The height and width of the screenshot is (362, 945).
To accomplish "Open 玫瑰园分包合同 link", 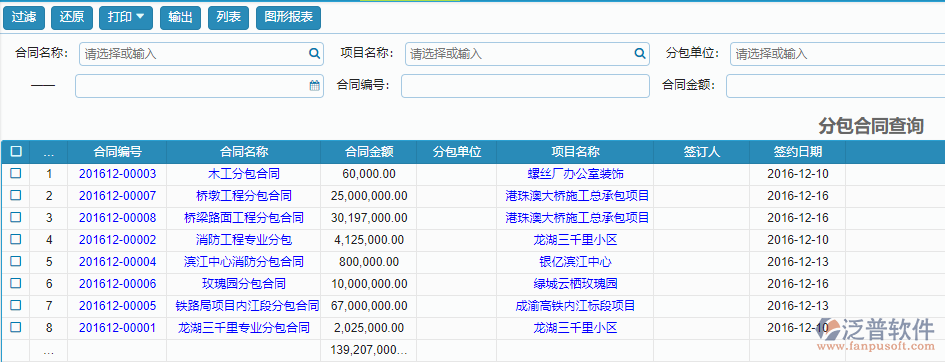I will point(244,284).
